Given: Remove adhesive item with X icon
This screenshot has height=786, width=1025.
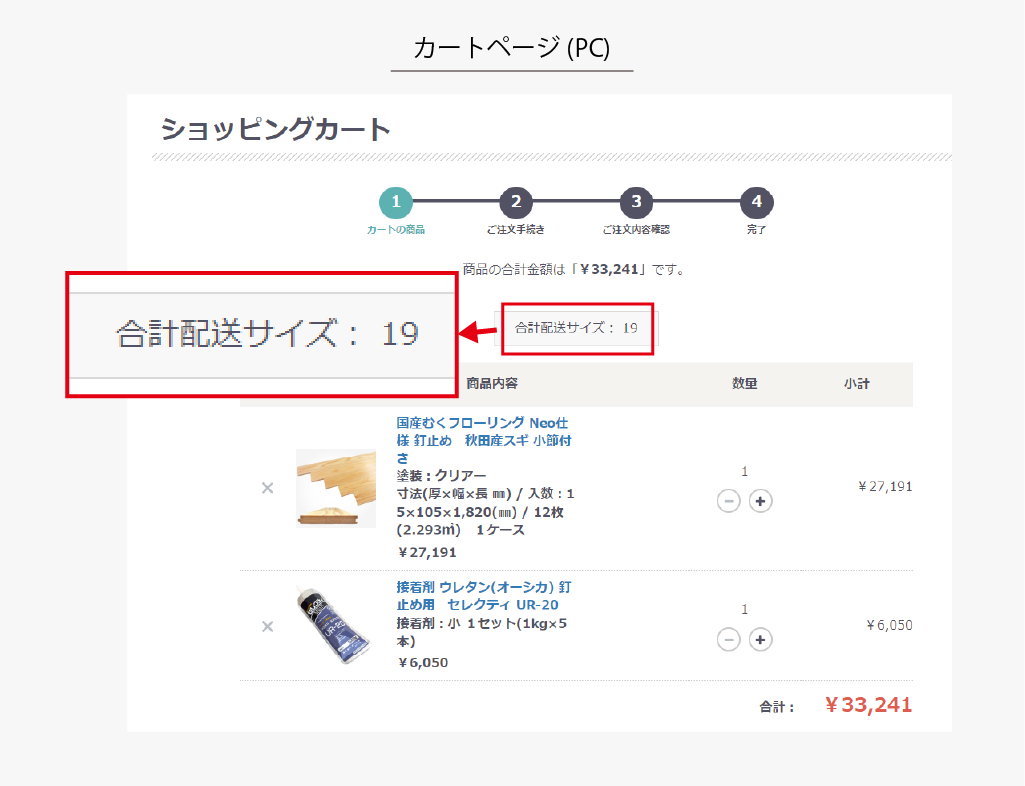Looking at the screenshot, I should 267,626.
